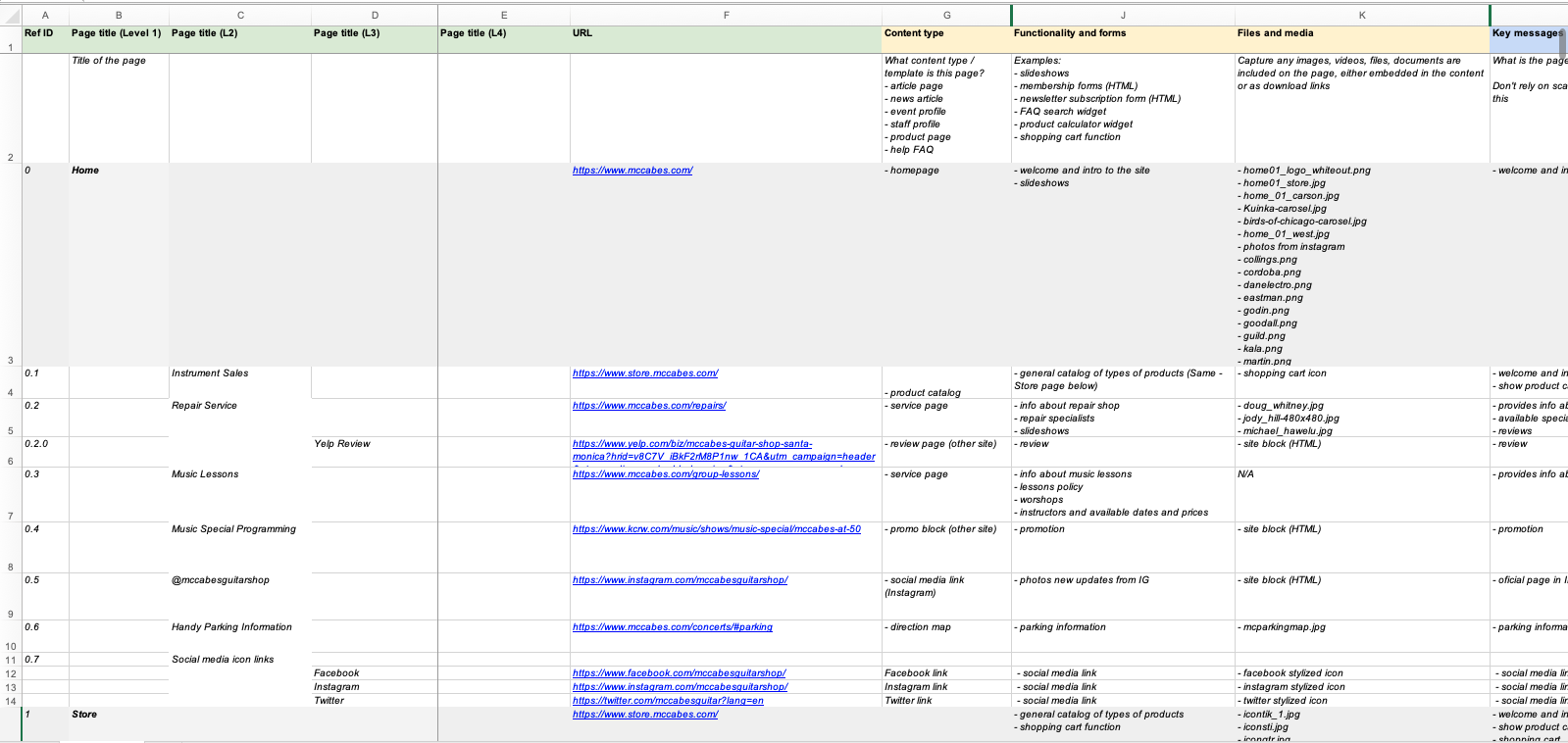
Task: Select the 'N/A' files cell
Action: [1362, 495]
